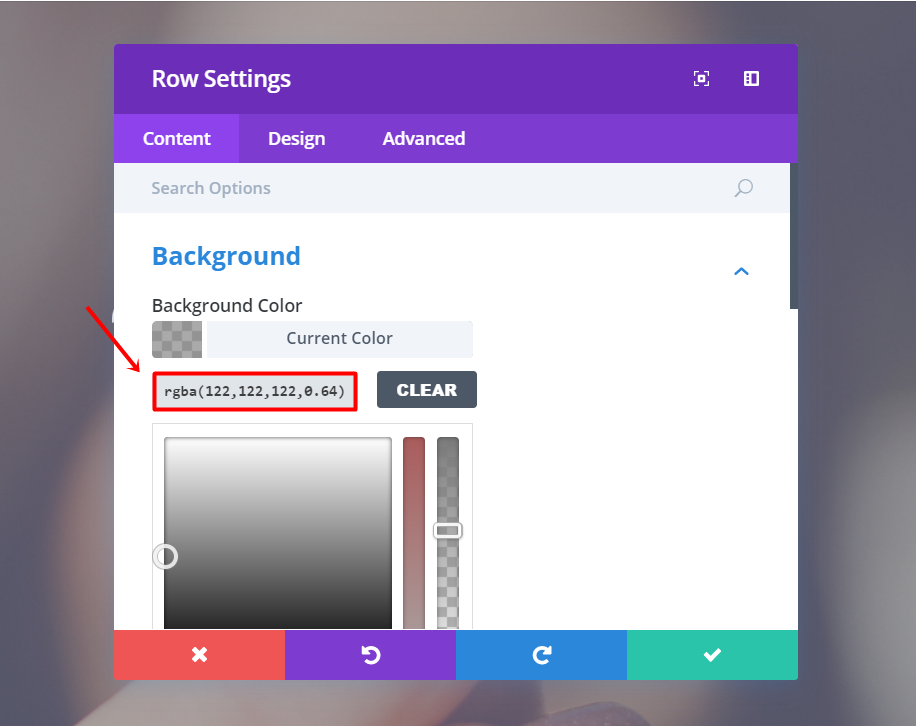
Task: Click the search magnifier icon
Action: 744,188
